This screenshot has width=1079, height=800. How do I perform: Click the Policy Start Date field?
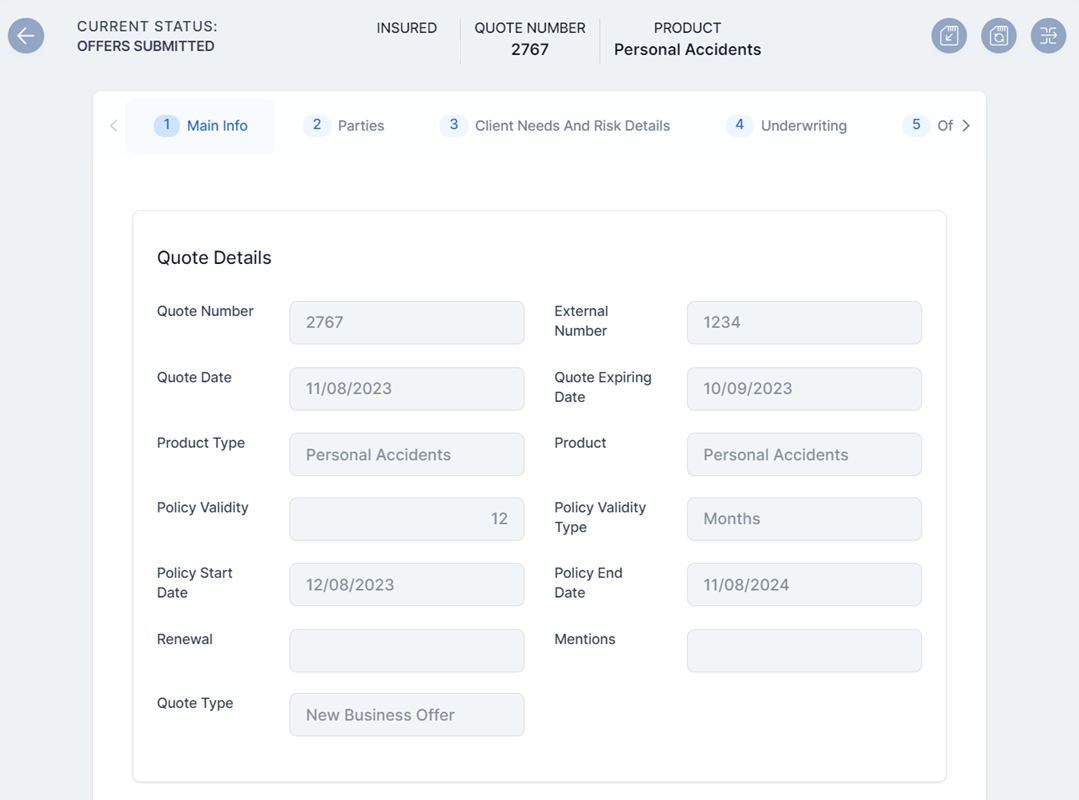(x=406, y=585)
